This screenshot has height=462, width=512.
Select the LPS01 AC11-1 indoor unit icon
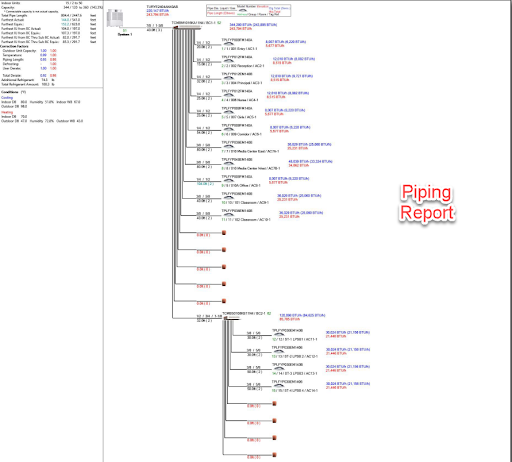[x=278, y=335]
